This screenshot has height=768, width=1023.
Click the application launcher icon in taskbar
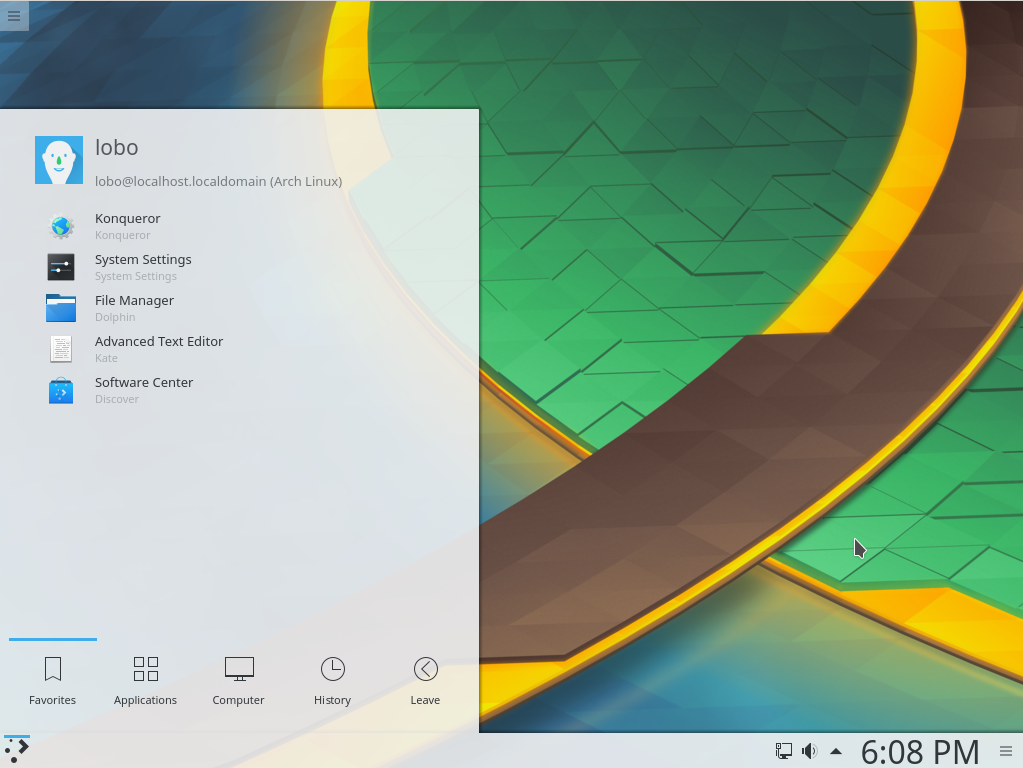point(16,750)
